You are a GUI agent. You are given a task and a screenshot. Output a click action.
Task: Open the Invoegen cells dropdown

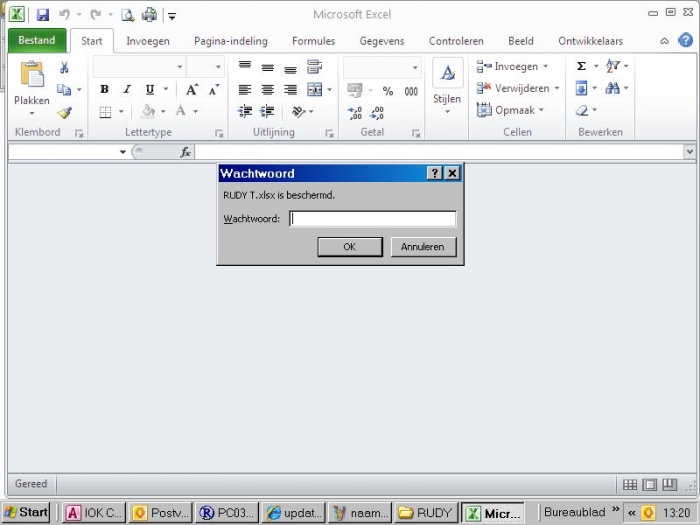pos(546,67)
